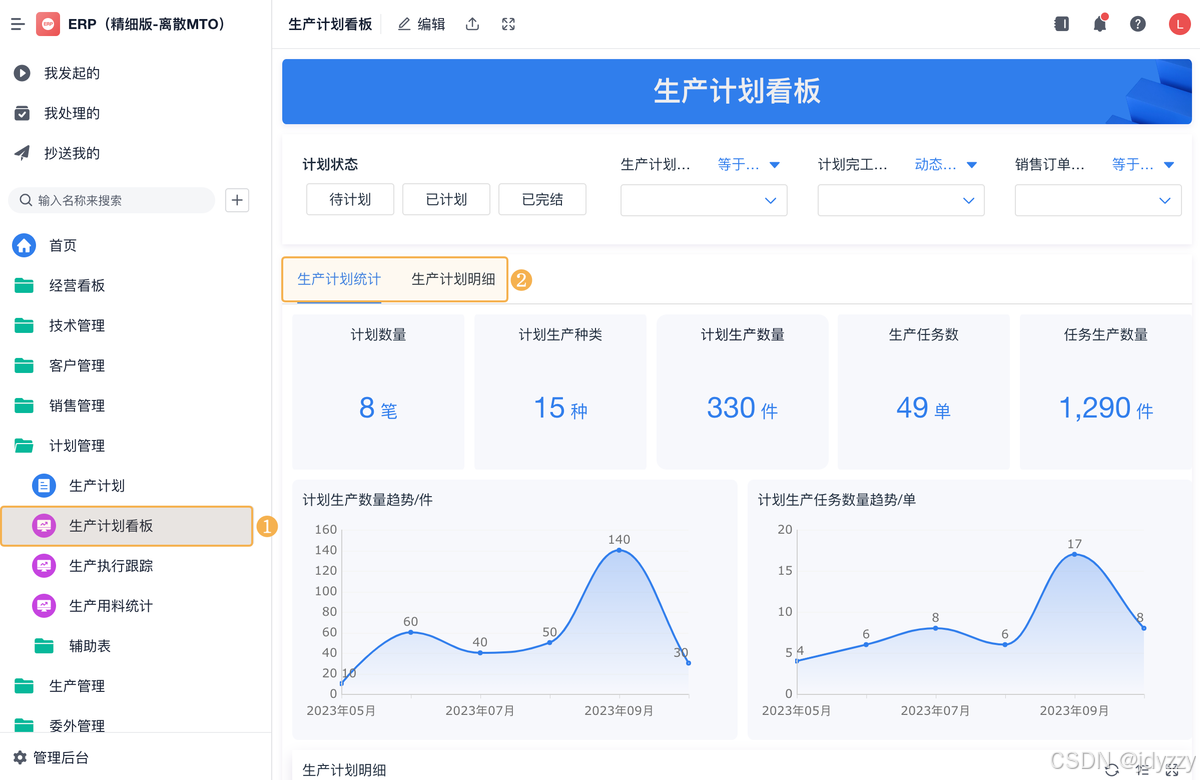The height and width of the screenshot is (780, 1200).
Task: Switch to 生产计划统计 tab
Action: point(339,279)
